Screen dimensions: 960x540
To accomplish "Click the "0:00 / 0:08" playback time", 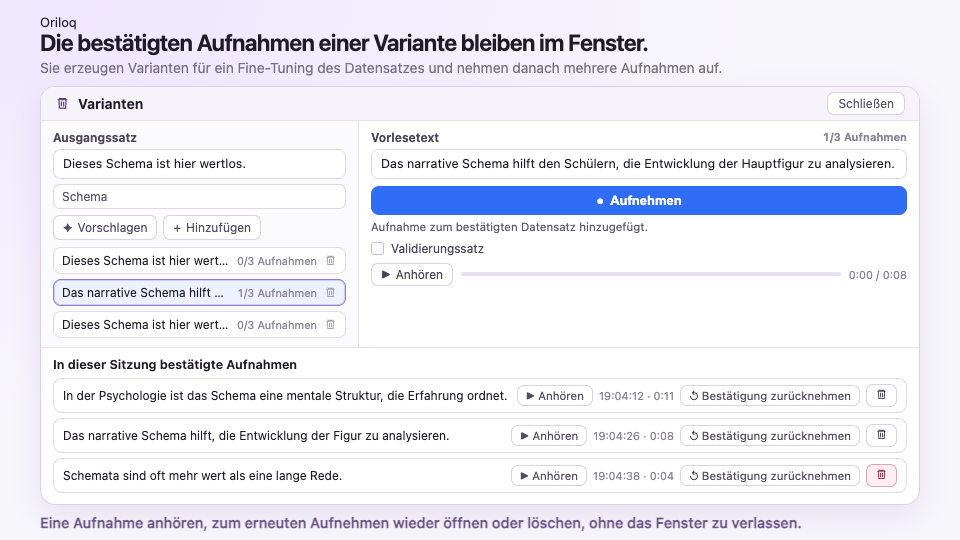I will pyautogui.click(x=877, y=275).
